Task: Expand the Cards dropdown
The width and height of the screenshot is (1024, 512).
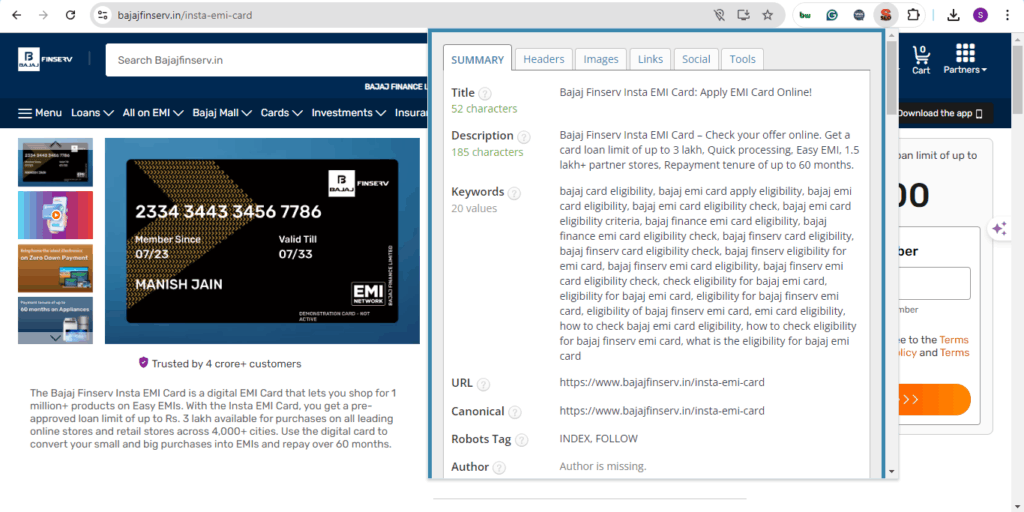Action: pyautogui.click(x=281, y=113)
